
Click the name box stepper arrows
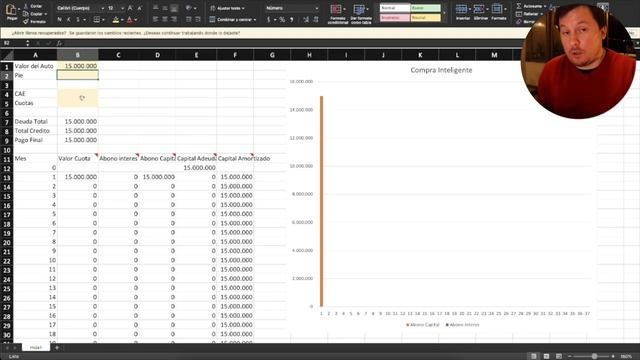click(27, 43)
